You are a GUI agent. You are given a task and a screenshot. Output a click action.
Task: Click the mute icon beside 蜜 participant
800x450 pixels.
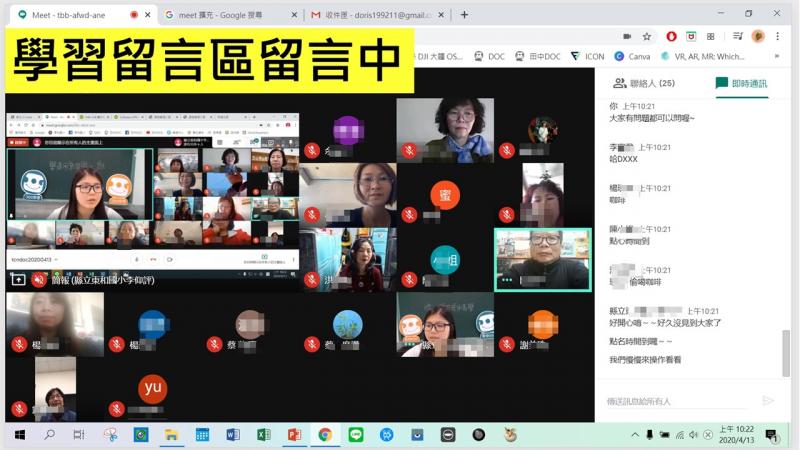(x=409, y=214)
